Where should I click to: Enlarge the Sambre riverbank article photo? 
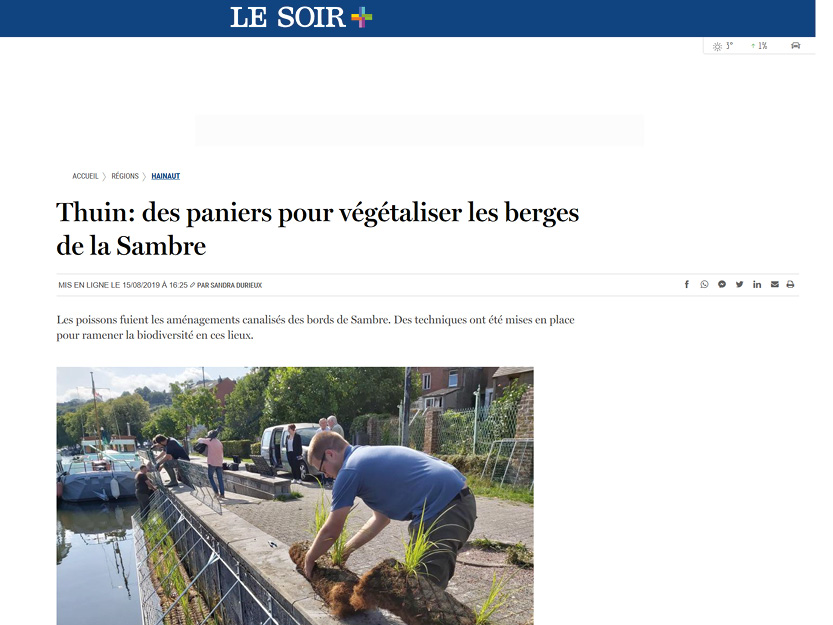coord(295,496)
